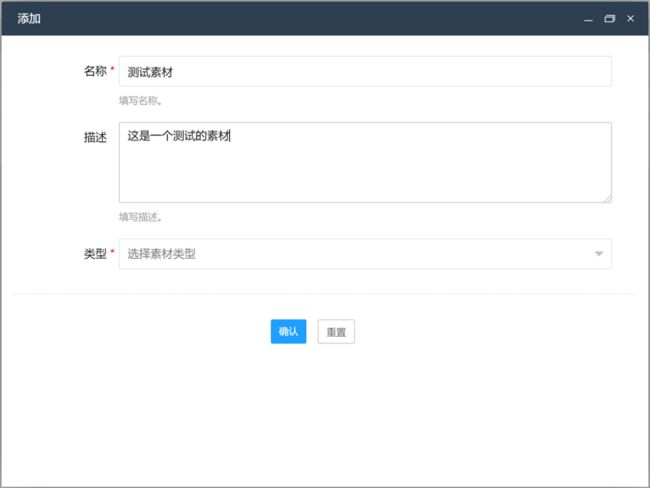650x488 pixels.
Task: Click the 名称 input field
Action: pyautogui.click(x=365, y=71)
